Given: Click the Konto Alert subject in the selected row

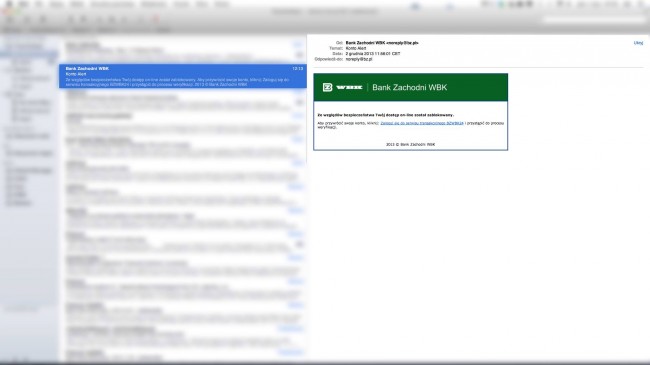Looking at the screenshot, I should coord(76,74).
